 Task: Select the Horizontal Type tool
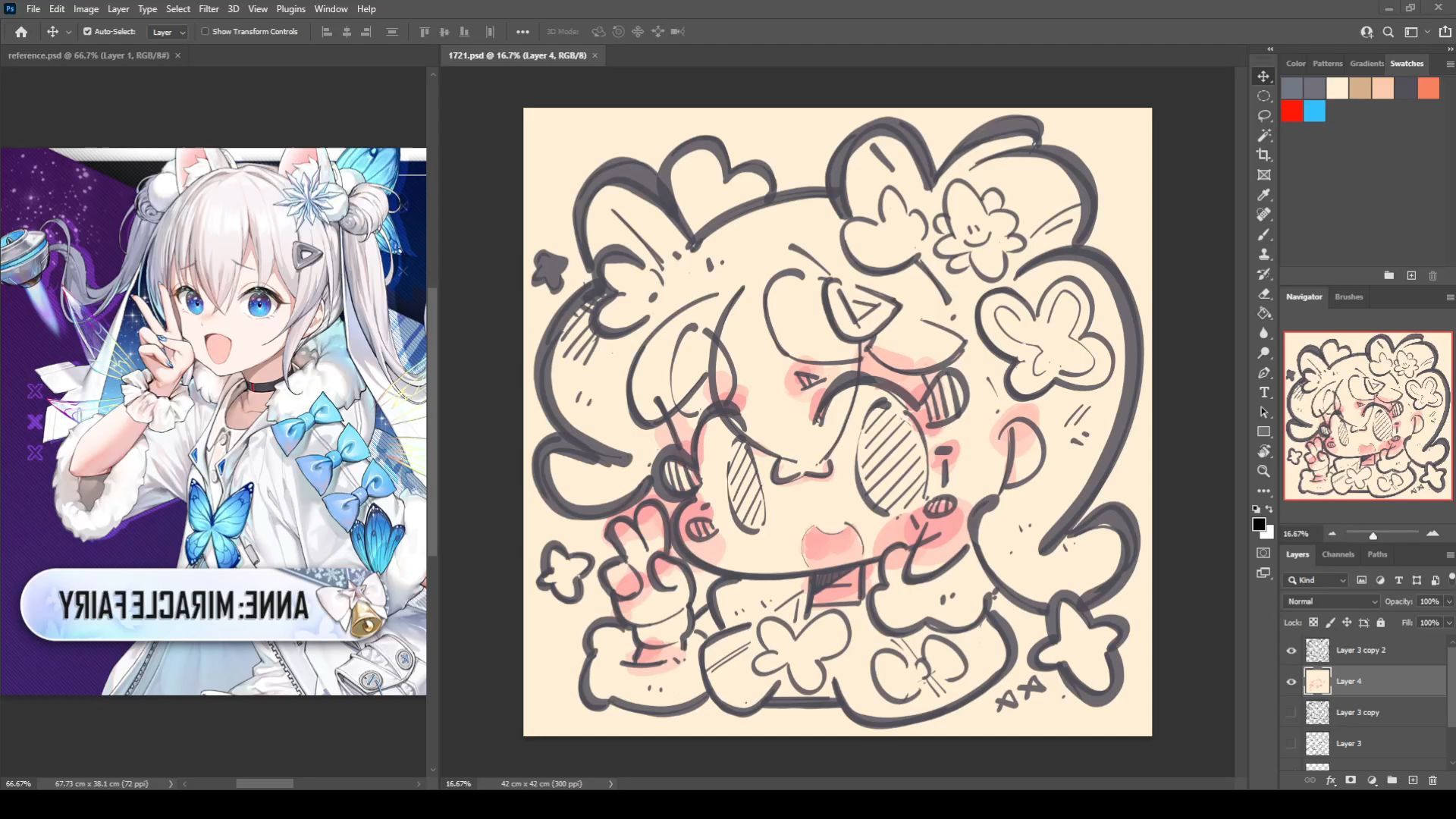(1263, 392)
